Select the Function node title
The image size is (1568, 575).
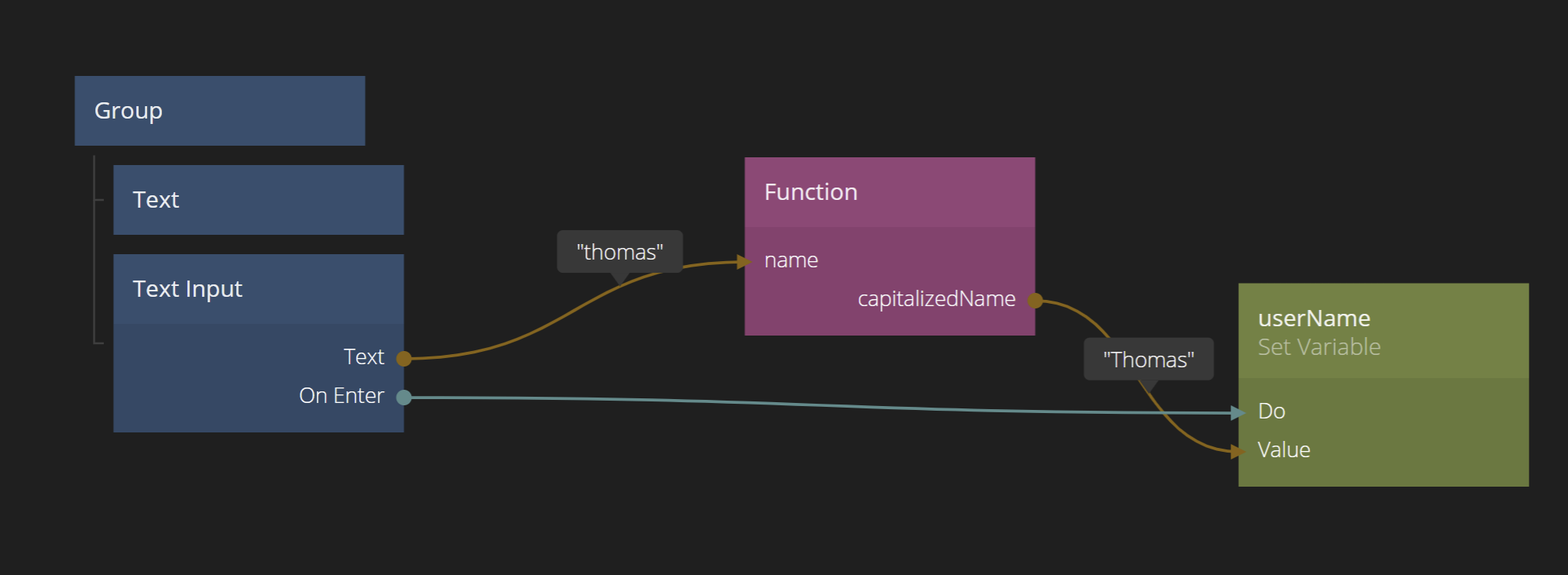point(811,192)
